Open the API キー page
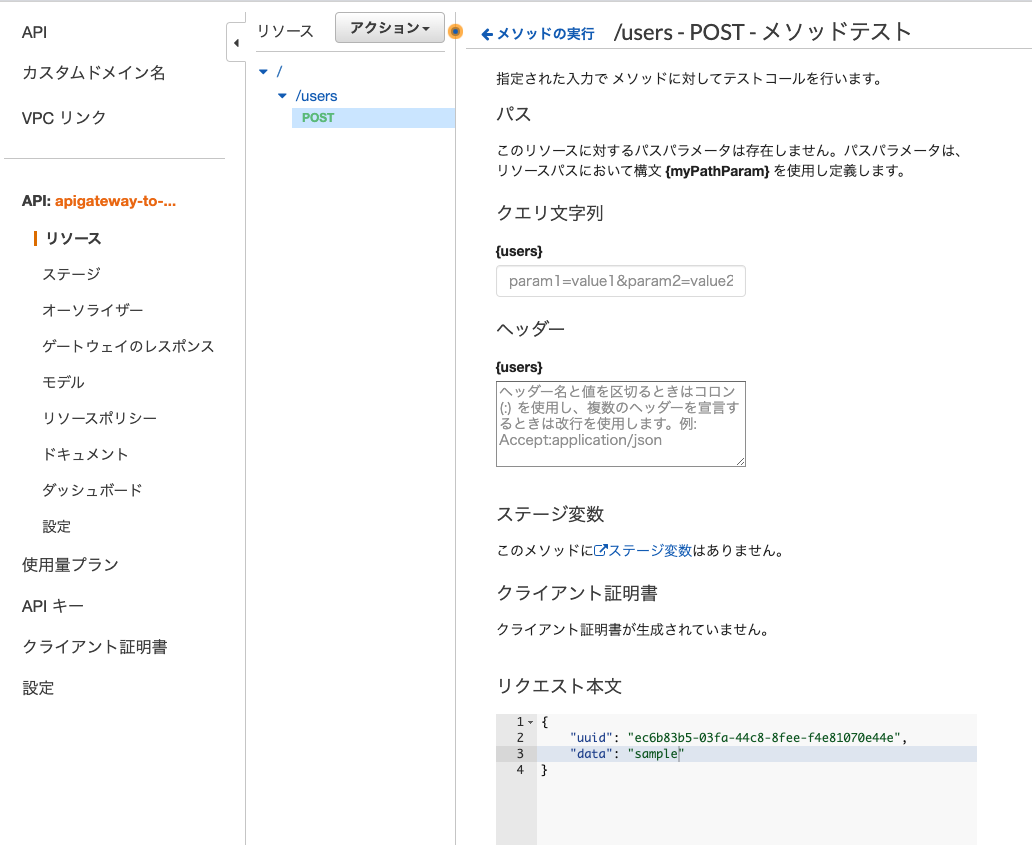Viewport: 1032px width, 845px height. [x=50, y=603]
